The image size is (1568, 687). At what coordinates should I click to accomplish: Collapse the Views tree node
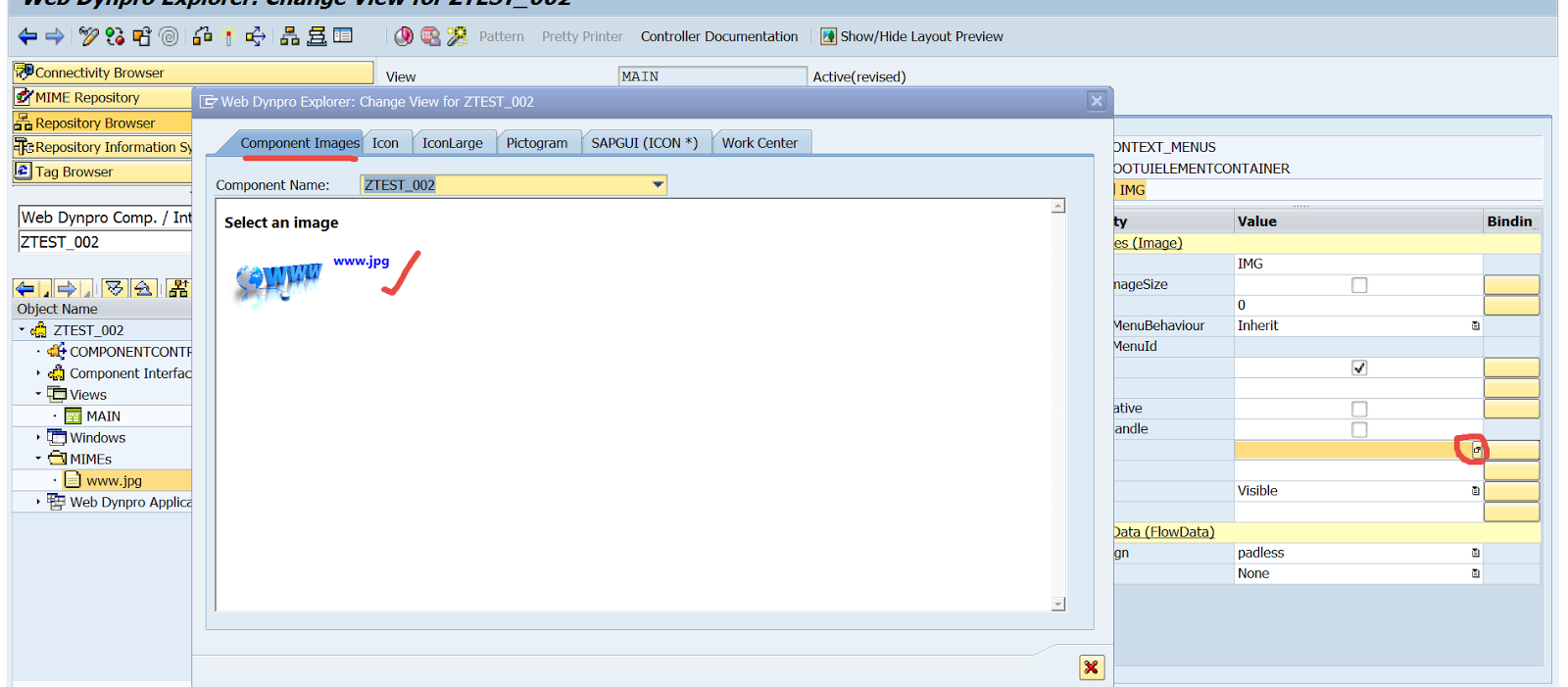38,394
